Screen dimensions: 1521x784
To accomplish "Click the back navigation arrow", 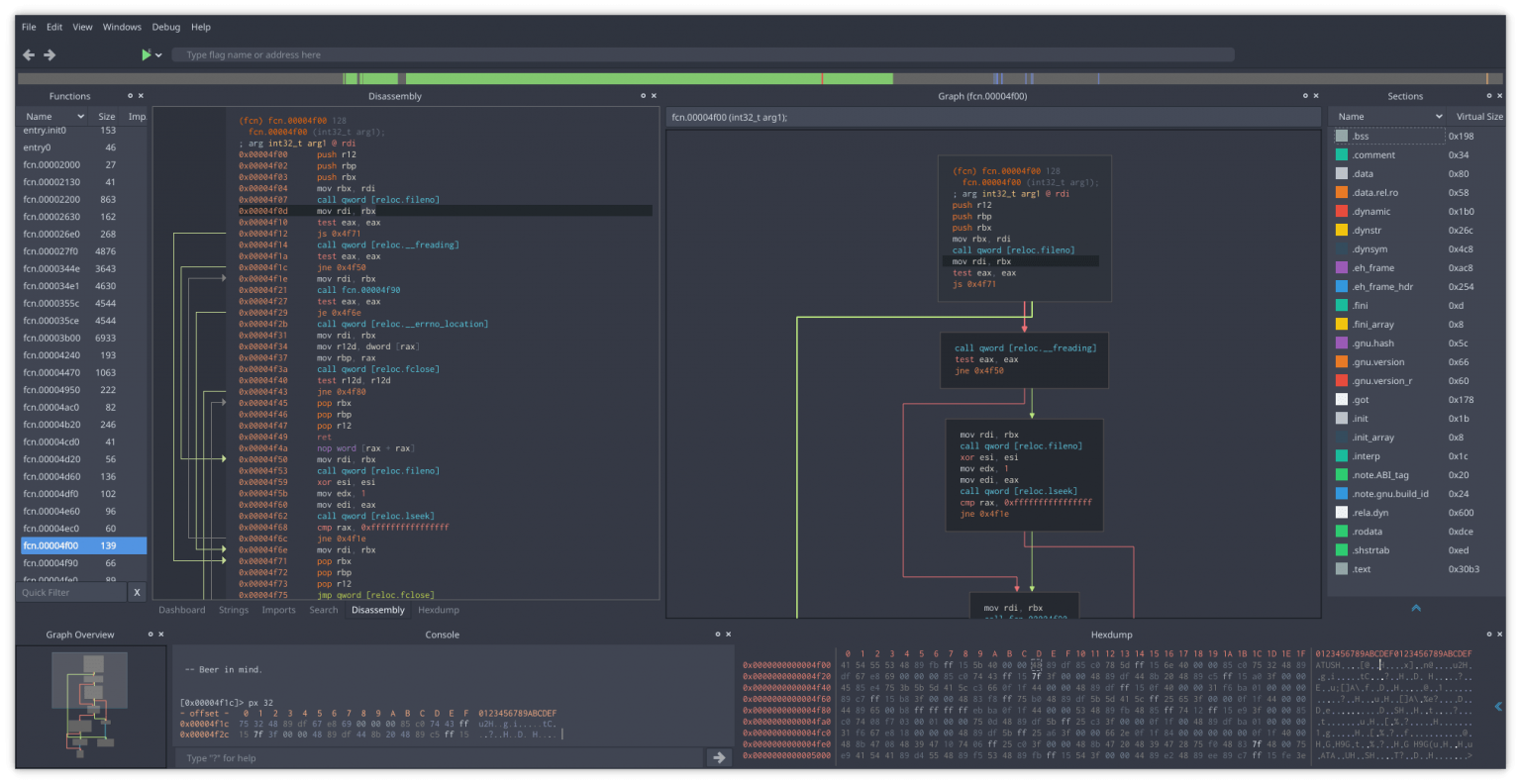I will point(29,55).
